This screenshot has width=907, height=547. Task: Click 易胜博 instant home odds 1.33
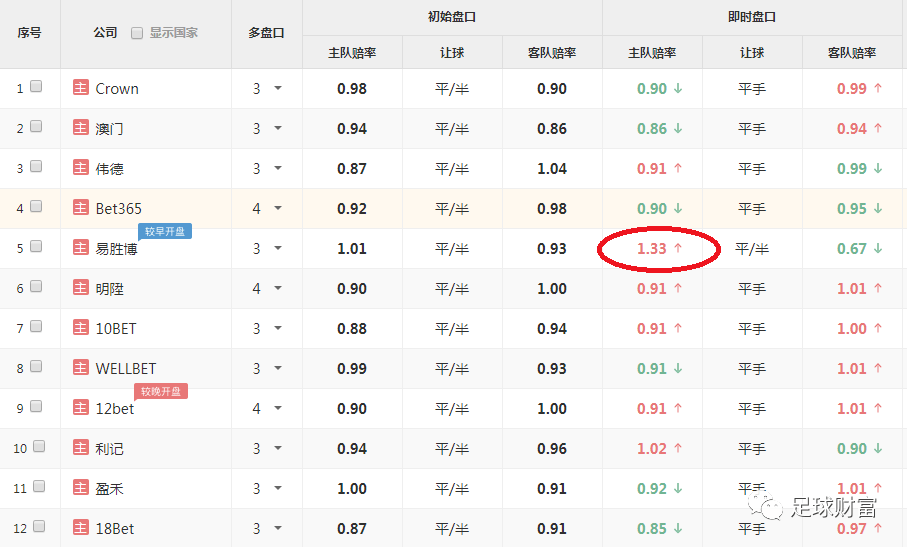click(652, 249)
